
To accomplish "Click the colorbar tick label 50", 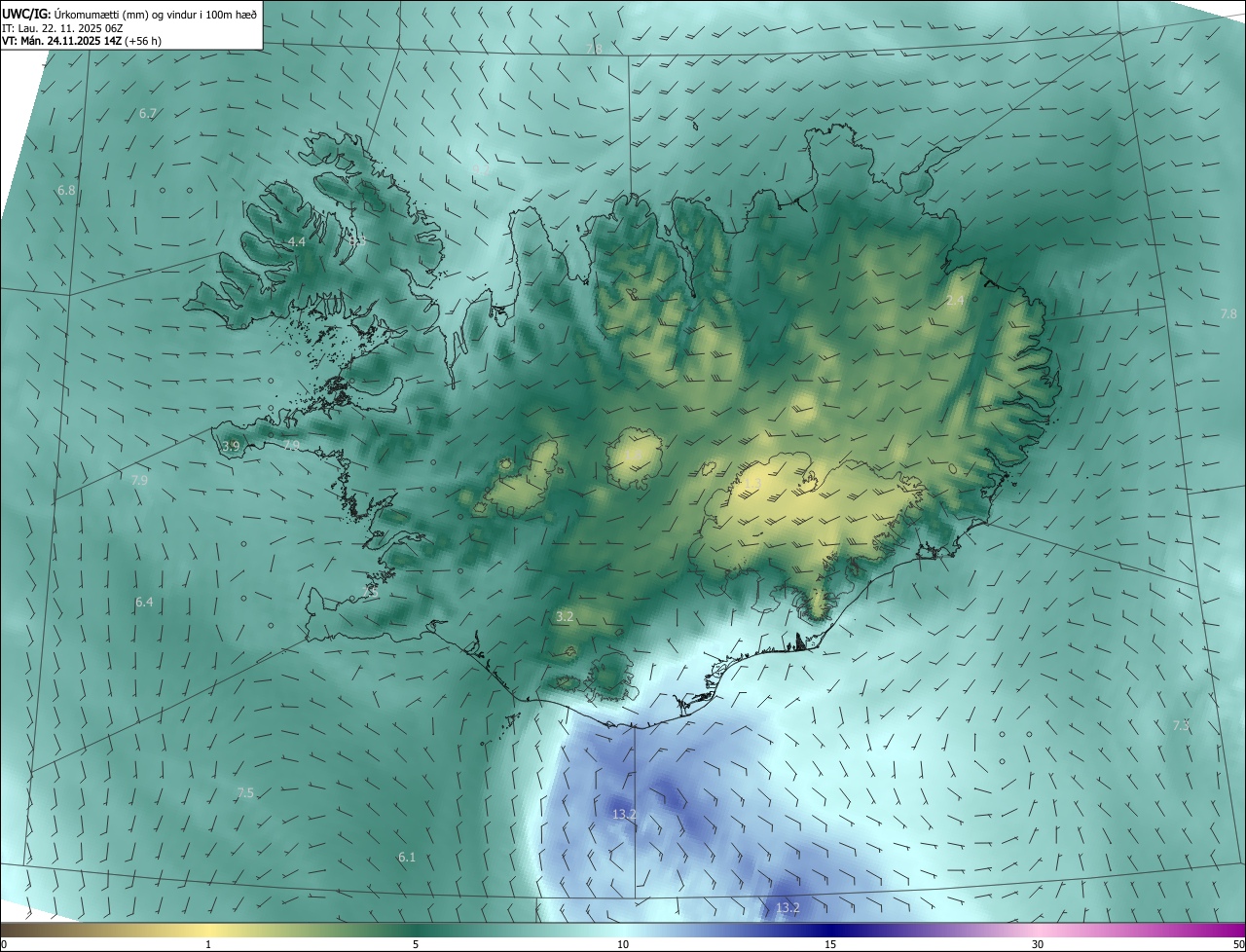I will [1238, 944].
